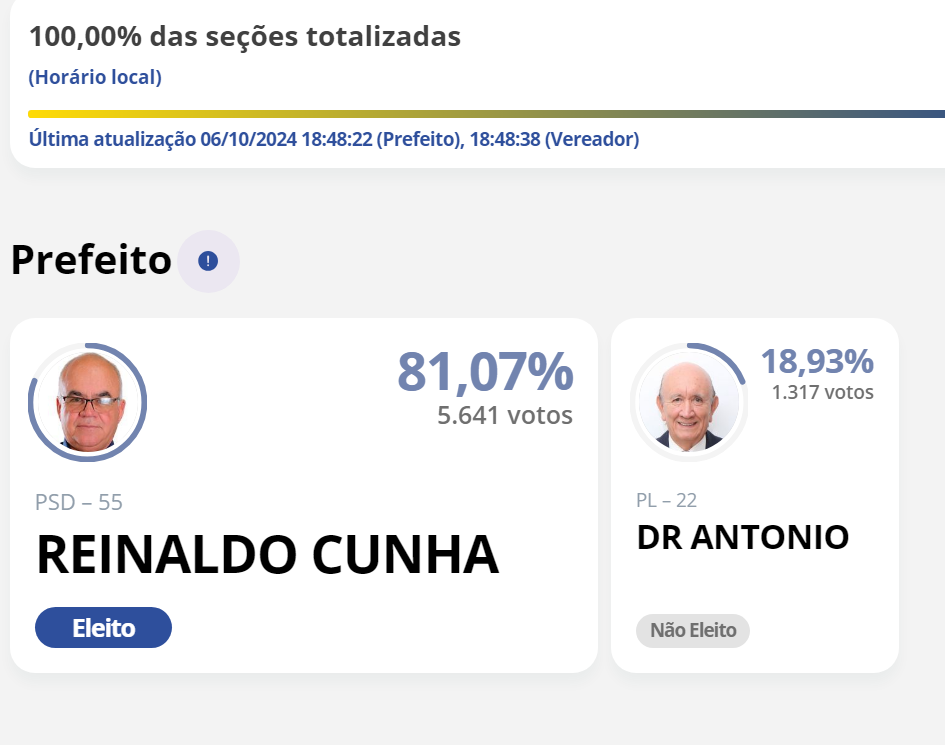Viewport: 945px width, 745px height.
Task: Click the Última atualização timestamp line
Action: 333,139
